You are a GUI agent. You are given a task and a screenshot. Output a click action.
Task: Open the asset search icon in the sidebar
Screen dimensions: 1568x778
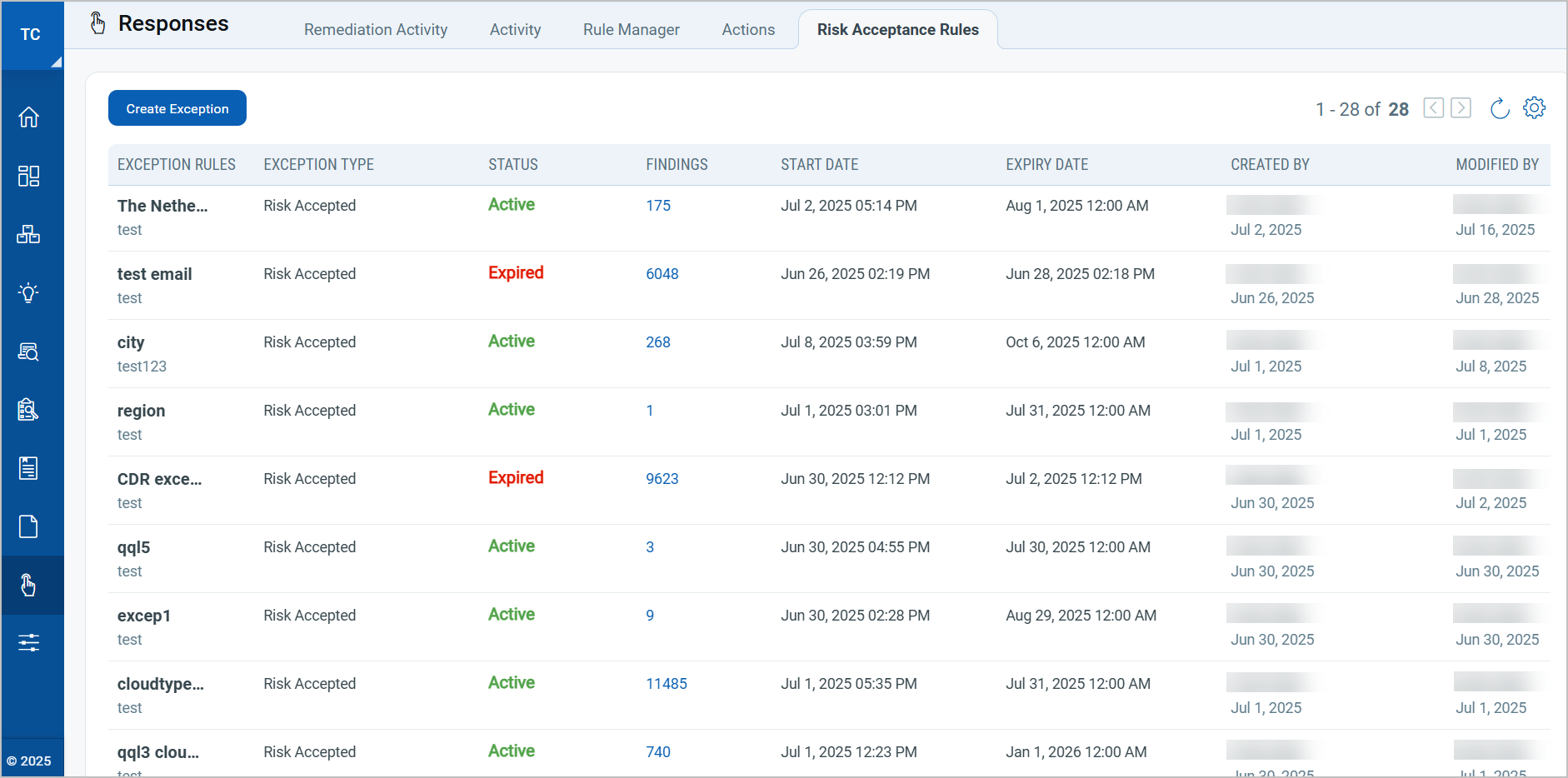[29, 351]
